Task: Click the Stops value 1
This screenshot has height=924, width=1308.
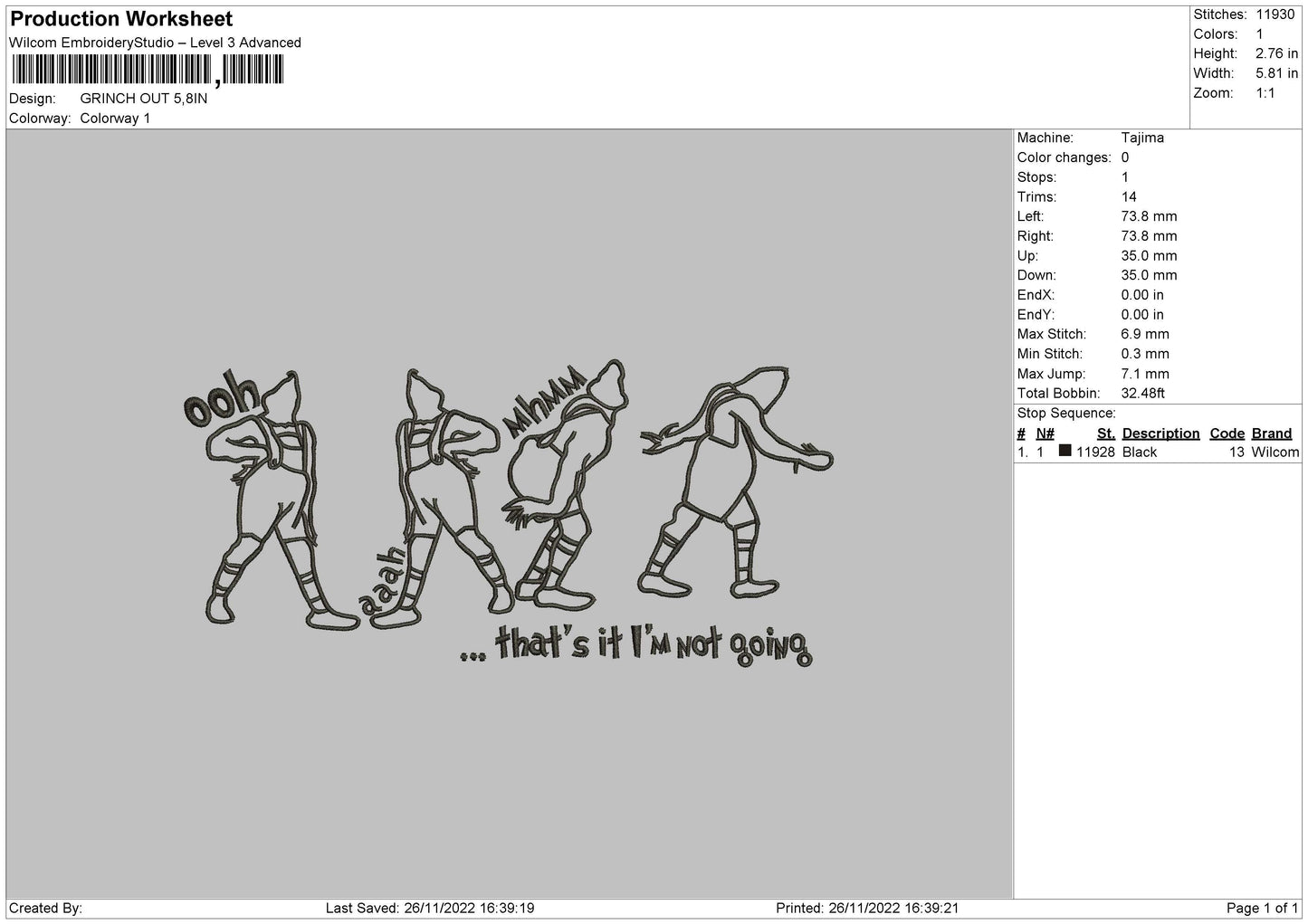Action: click(x=1125, y=177)
